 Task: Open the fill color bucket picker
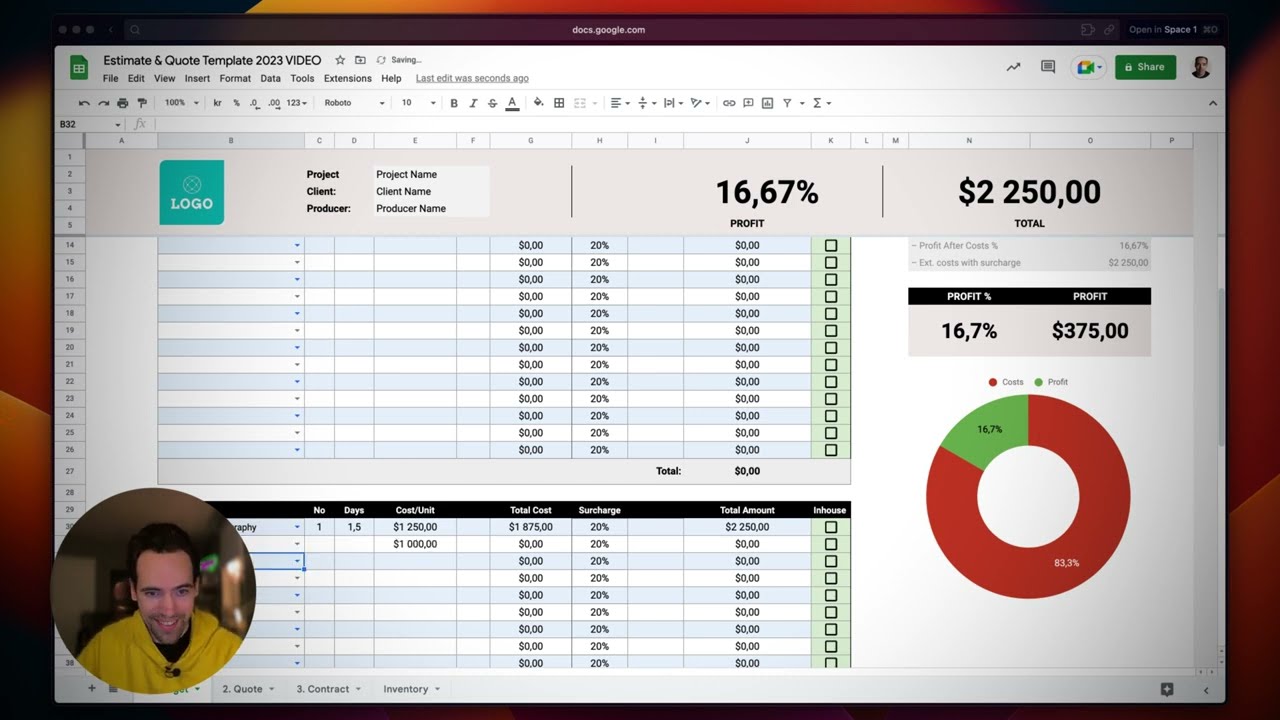click(x=538, y=103)
